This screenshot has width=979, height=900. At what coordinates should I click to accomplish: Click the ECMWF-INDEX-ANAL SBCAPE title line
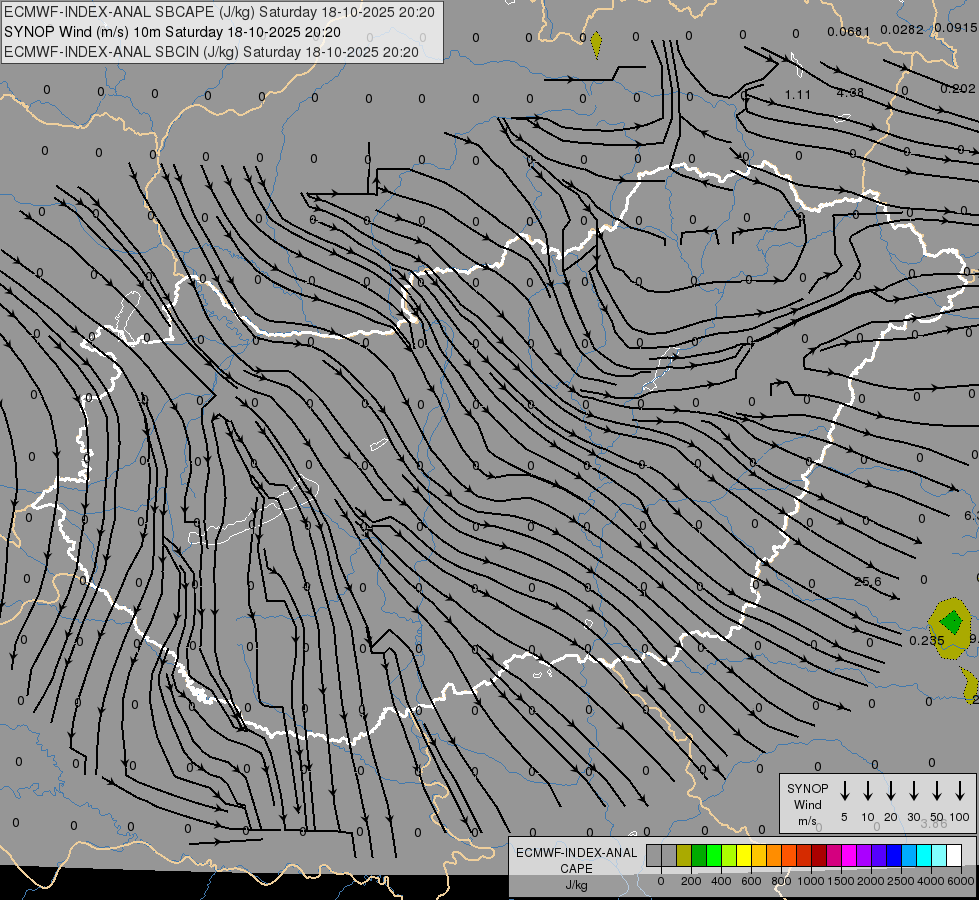pos(219,12)
